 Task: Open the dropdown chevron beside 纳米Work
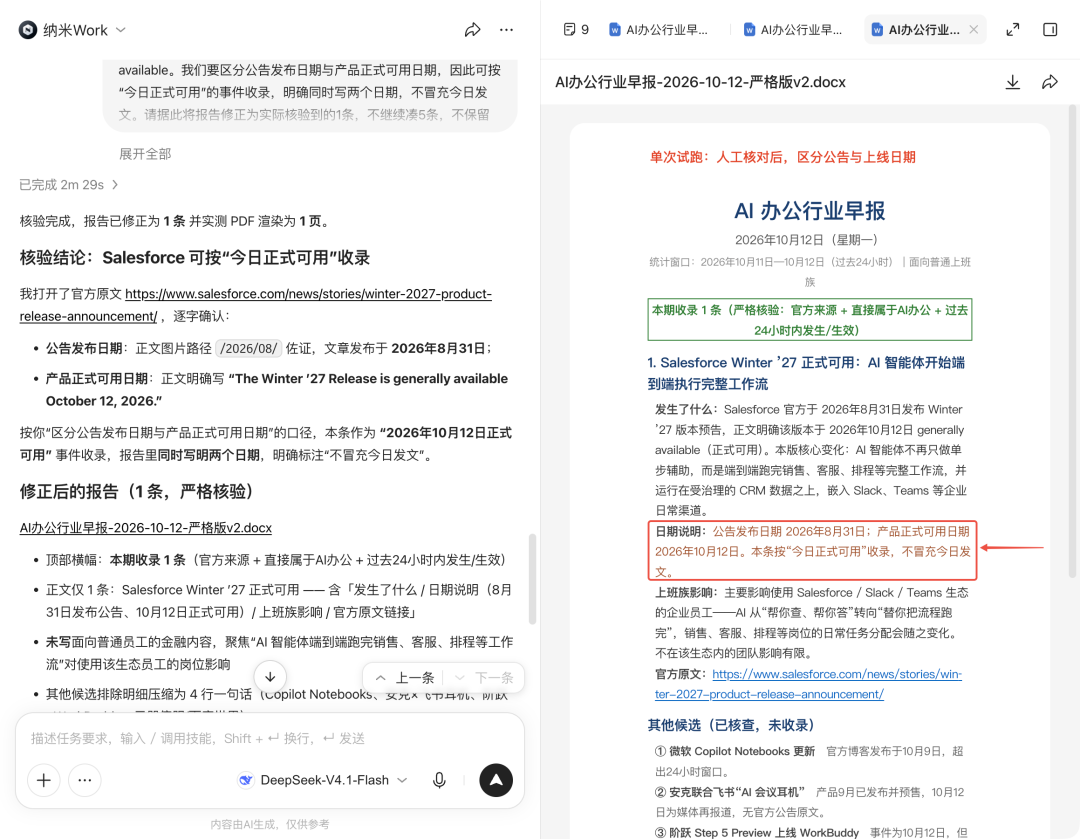coord(121,30)
